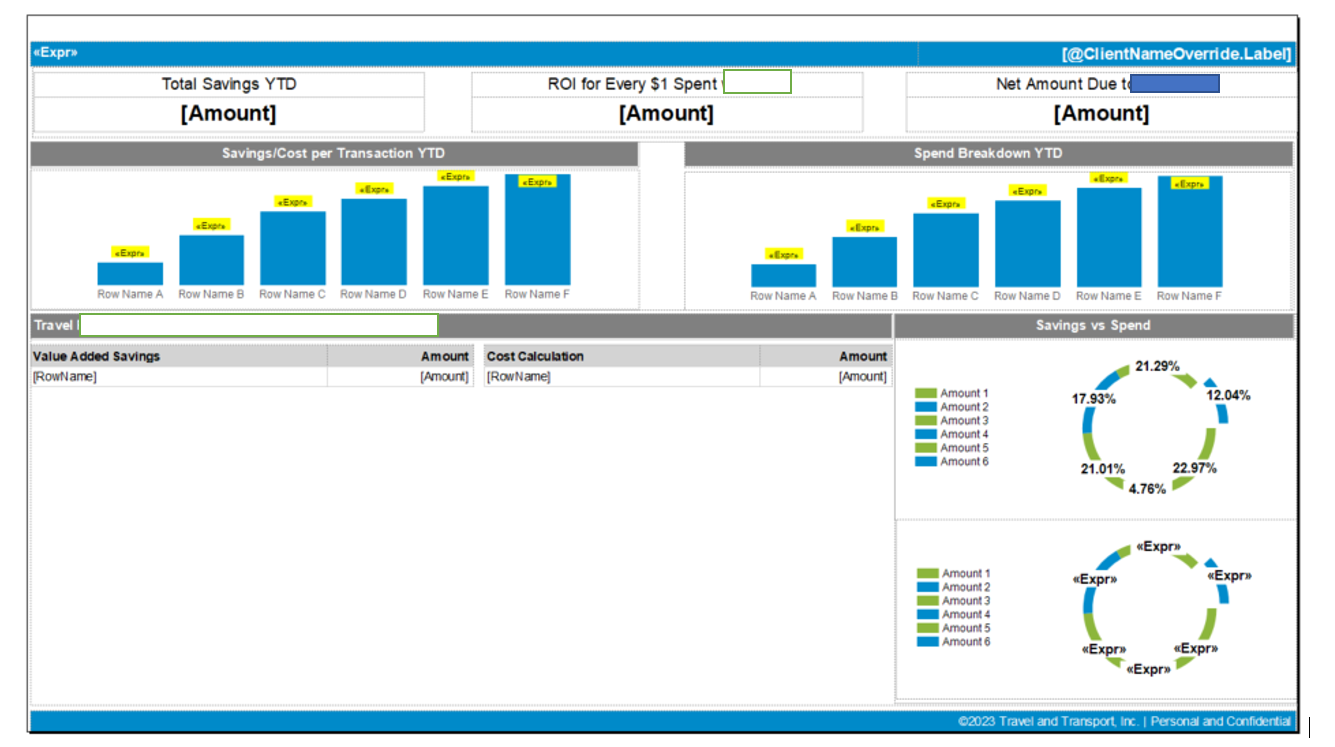The width and height of the screenshot is (1335, 747).
Task: Select the Row Name D bar in the Spend Breakdown chart
Action: point(1028,244)
